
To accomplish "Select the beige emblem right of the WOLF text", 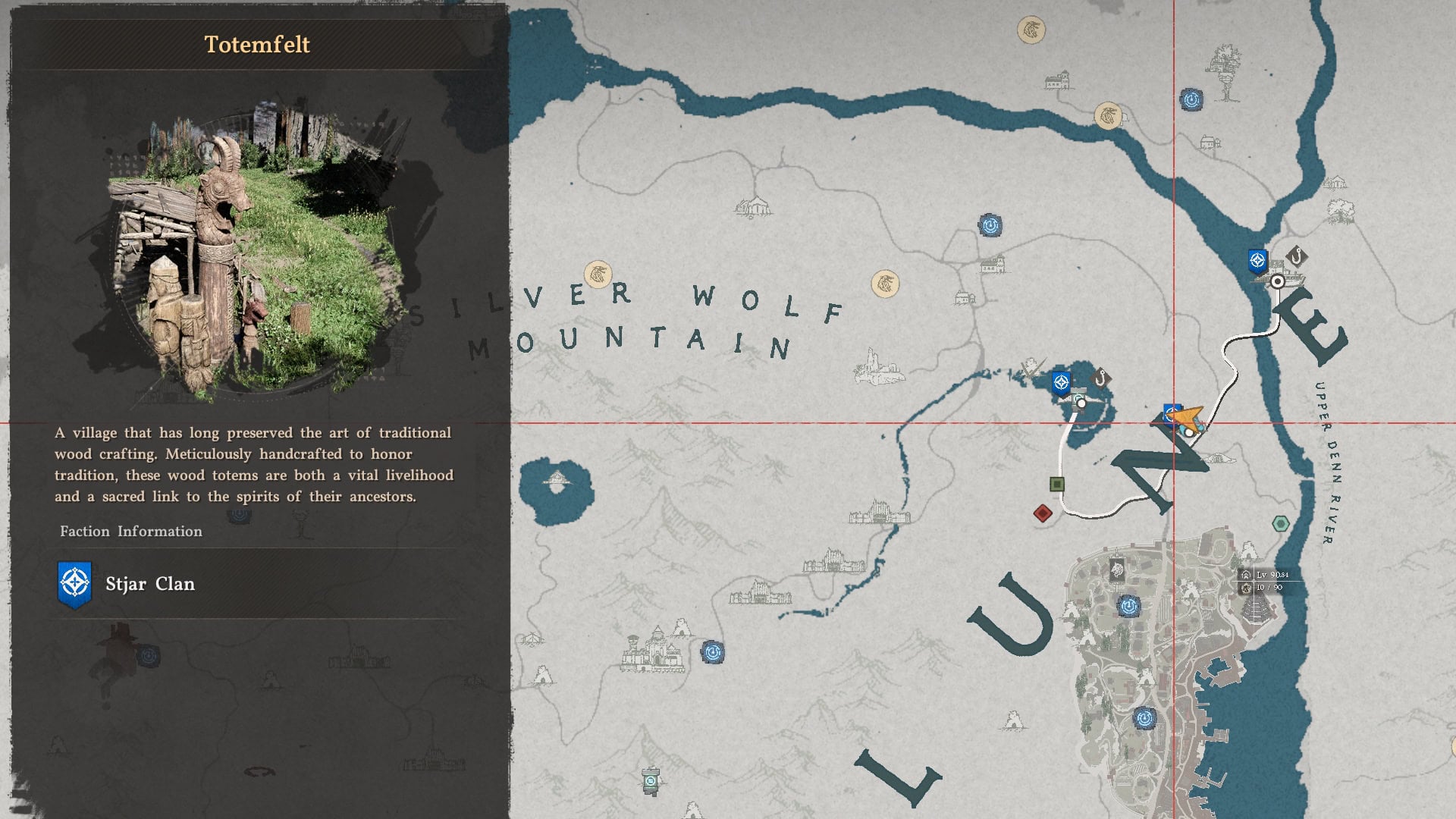I will (x=884, y=284).
